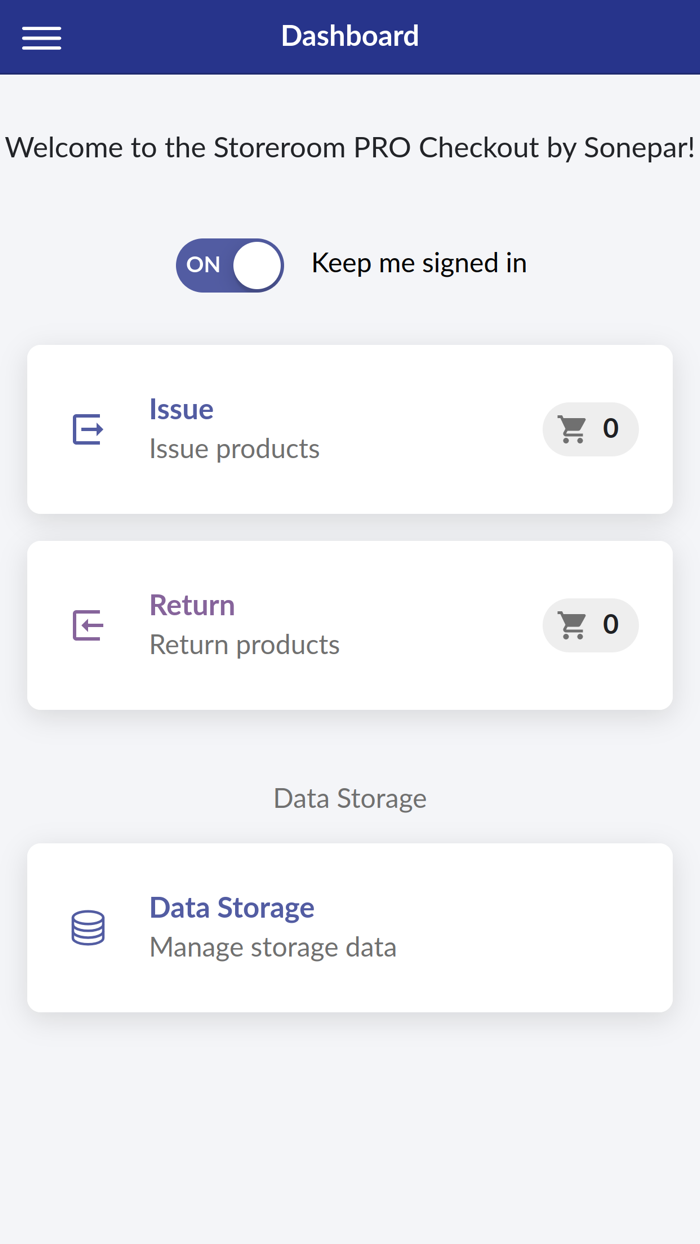
Task: Click the Data Storage card
Action: click(350, 927)
